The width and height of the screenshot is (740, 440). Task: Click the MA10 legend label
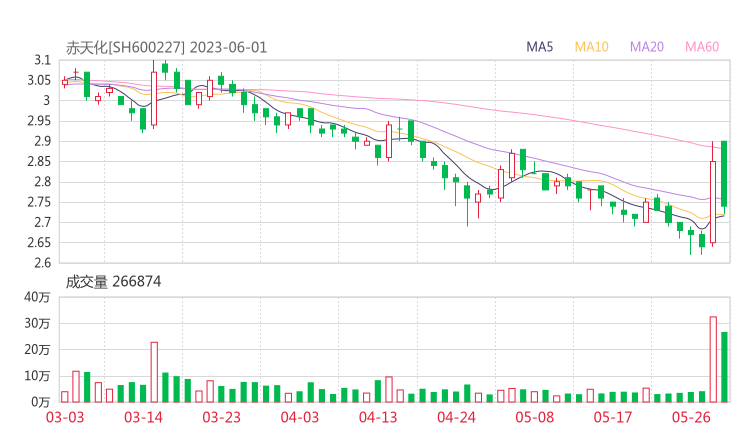click(591, 47)
